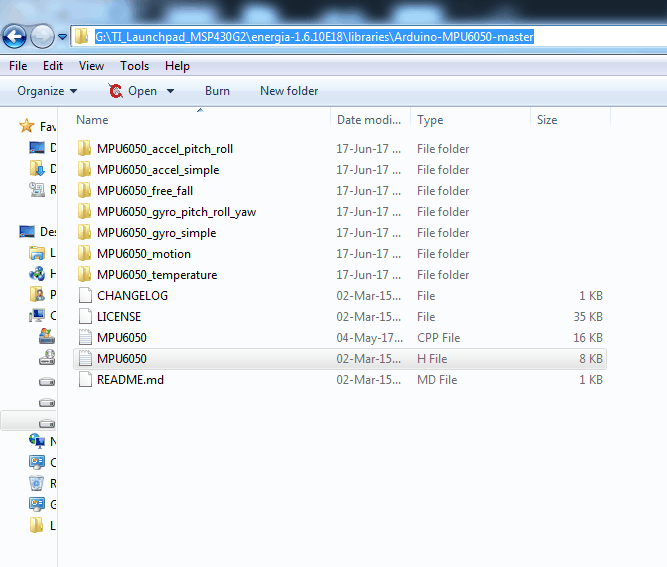This screenshot has width=667, height=567.
Task: Click the MPU6050_accel_pitch_roll name
Action: [x=165, y=149]
